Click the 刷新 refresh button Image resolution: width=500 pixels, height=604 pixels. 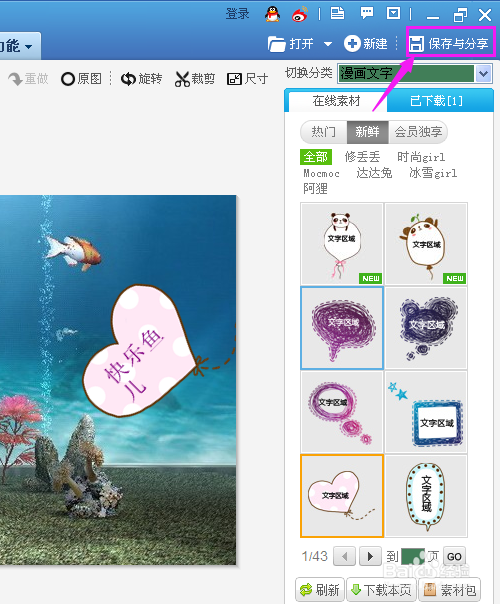tap(320, 589)
